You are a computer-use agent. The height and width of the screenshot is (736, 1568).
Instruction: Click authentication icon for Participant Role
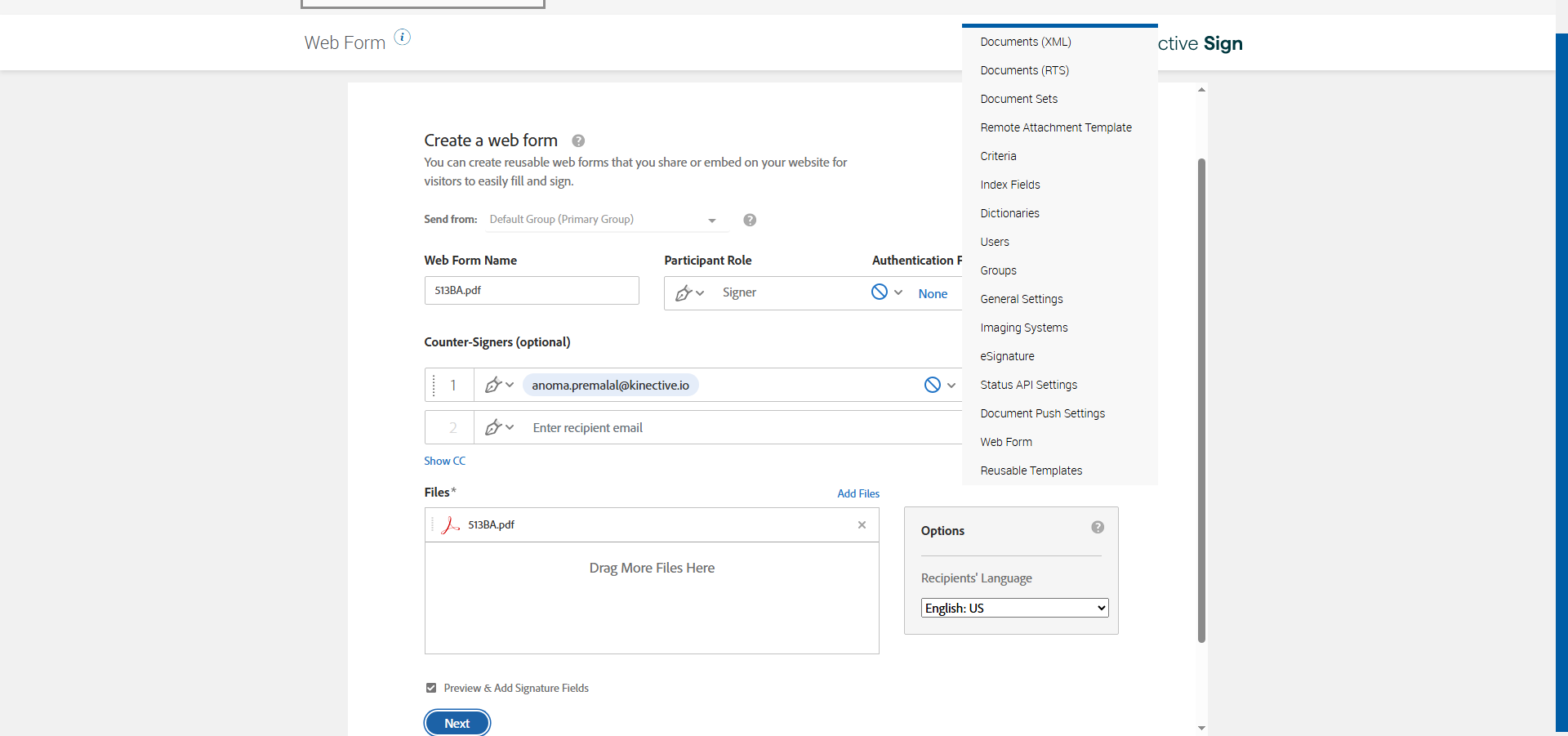coord(880,292)
